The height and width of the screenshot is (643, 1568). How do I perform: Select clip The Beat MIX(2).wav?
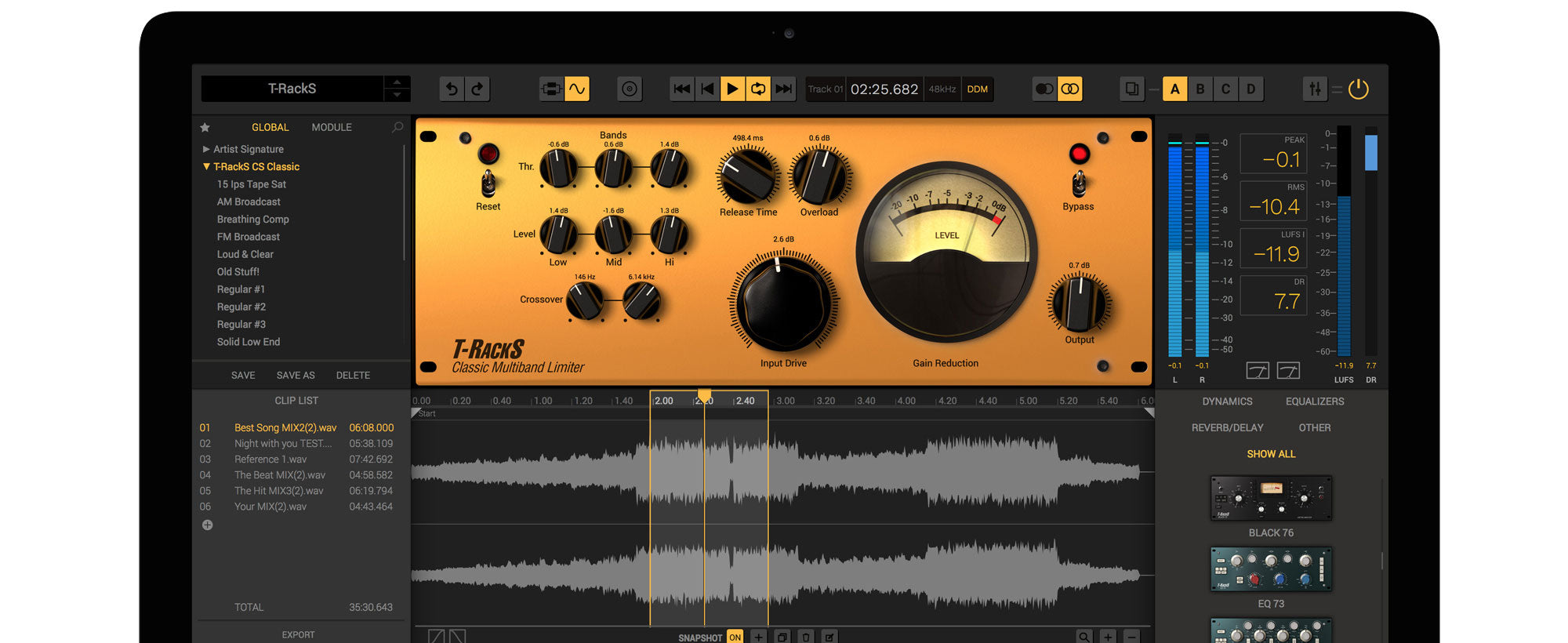point(296,475)
